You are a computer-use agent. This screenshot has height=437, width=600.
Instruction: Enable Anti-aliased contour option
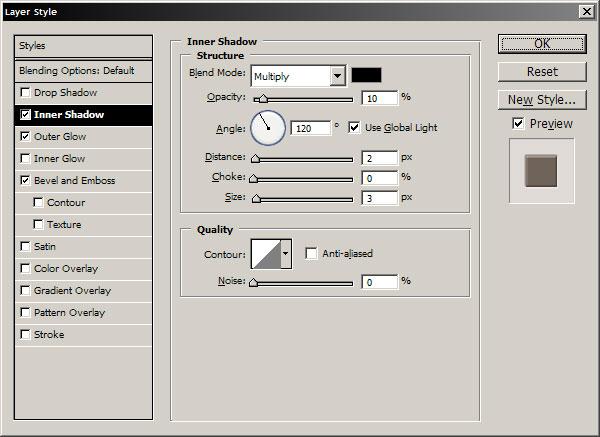click(x=311, y=254)
